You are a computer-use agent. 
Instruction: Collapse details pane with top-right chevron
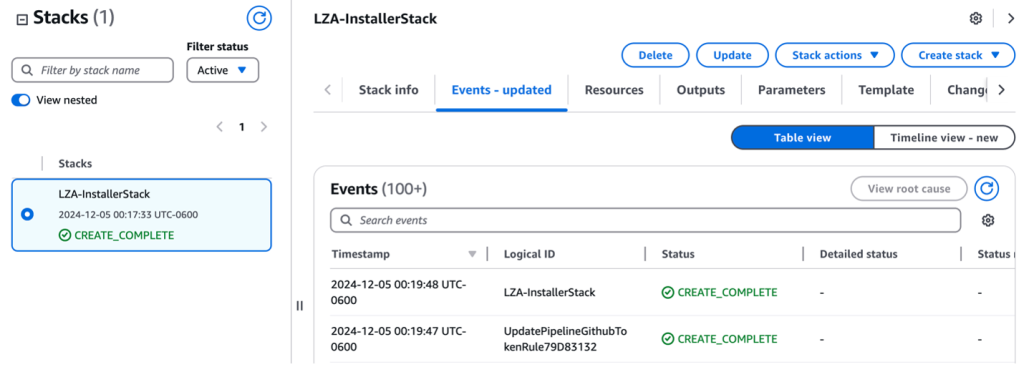click(x=1011, y=18)
